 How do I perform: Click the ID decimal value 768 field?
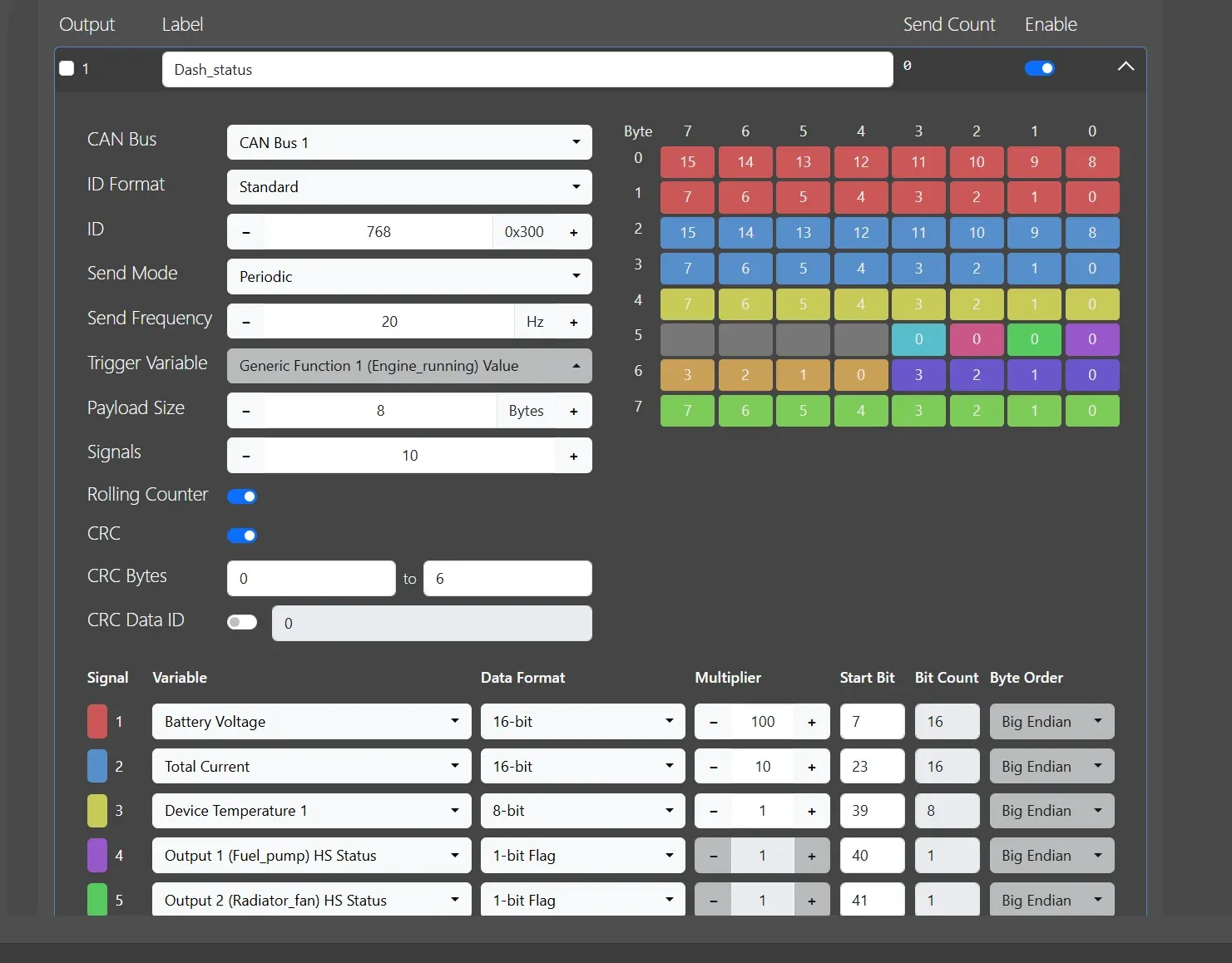point(379,232)
